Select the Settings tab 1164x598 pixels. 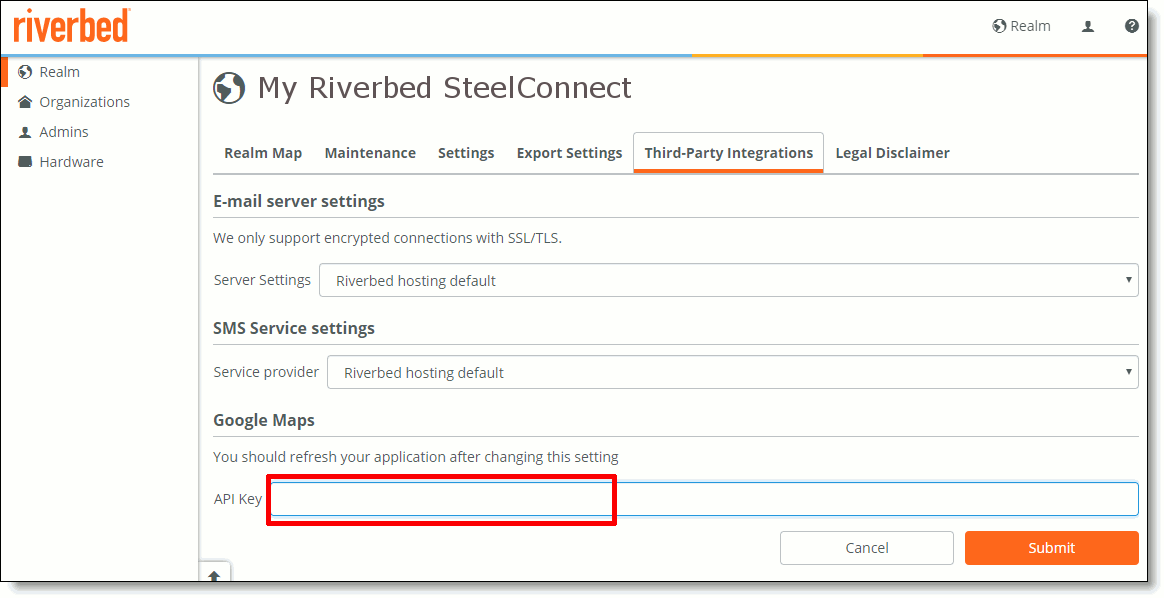(466, 153)
